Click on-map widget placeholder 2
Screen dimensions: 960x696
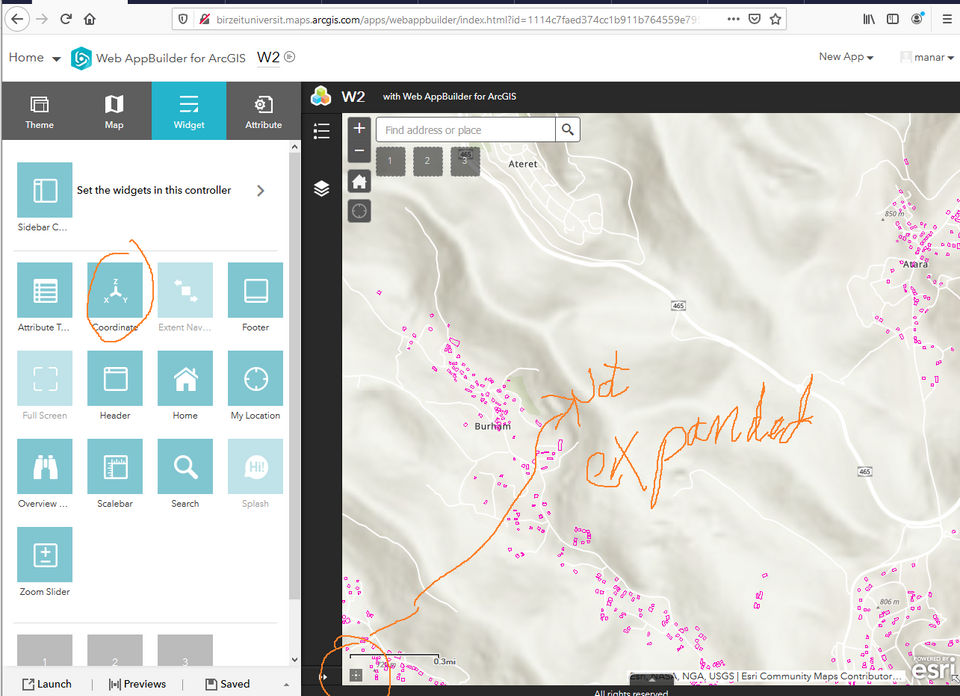point(427,161)
